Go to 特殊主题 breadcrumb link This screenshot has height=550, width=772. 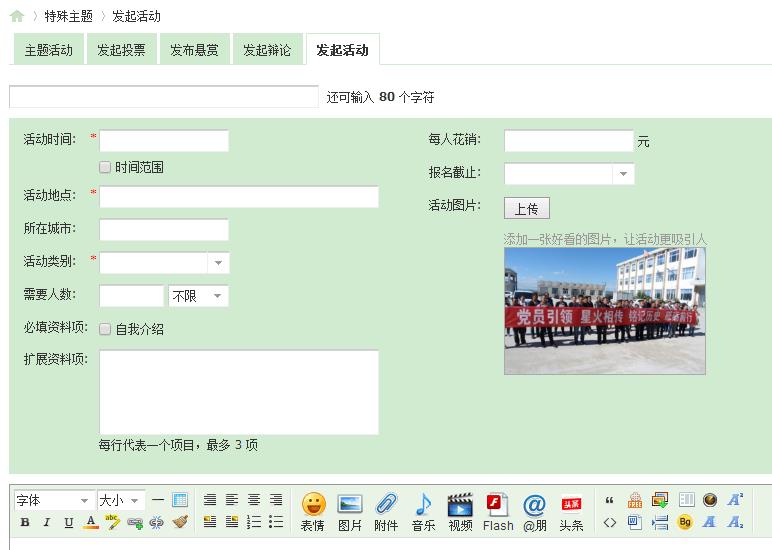coord(68,16)
